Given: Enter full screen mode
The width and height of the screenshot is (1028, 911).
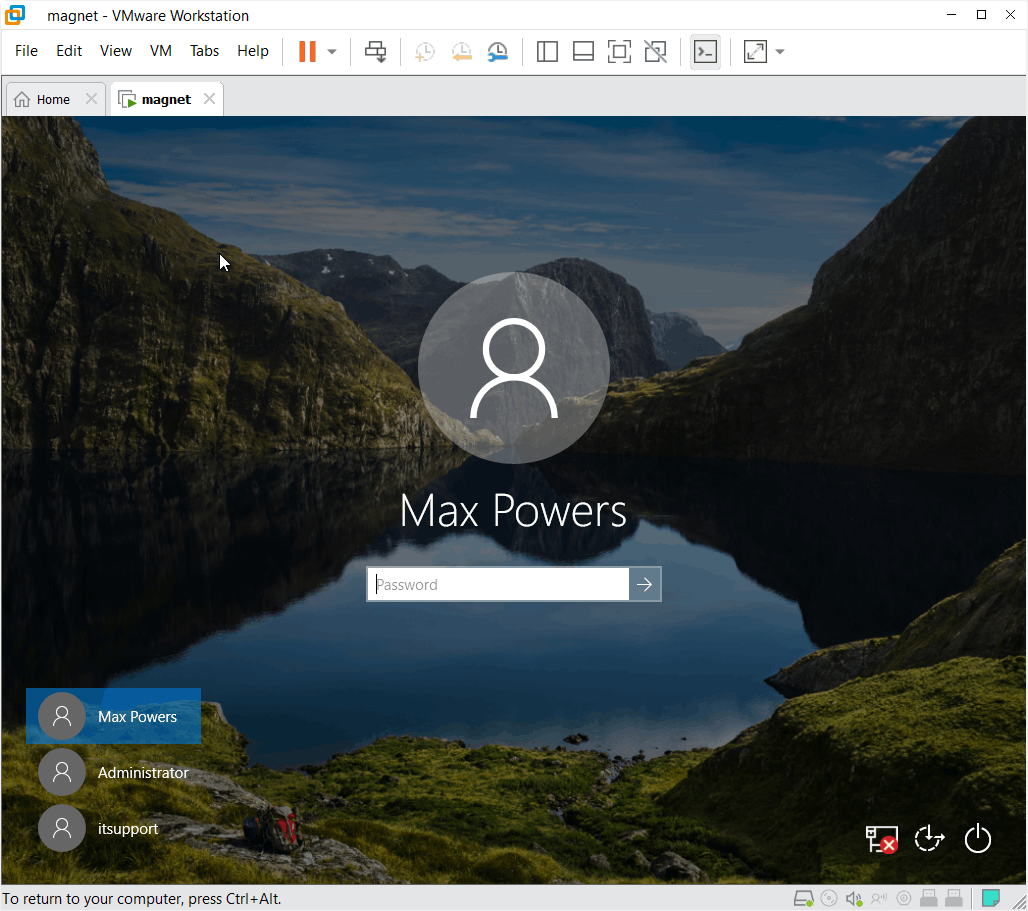Looking at the screenshot, I should (x=619, y=51).
